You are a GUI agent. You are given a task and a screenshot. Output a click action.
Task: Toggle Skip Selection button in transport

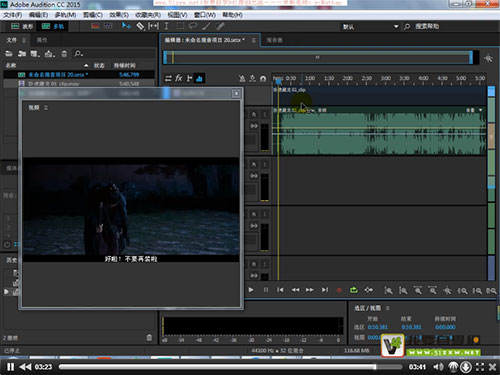368,290
